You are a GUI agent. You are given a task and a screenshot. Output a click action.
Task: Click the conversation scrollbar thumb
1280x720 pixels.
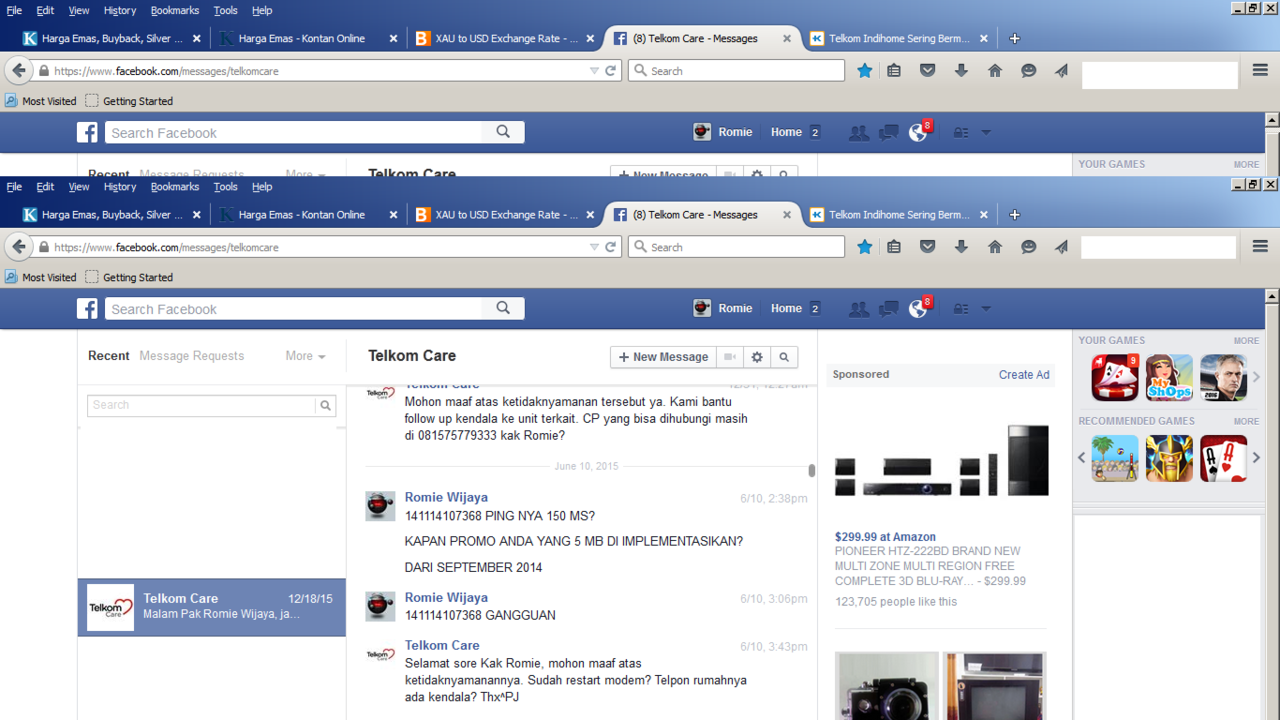[812, 470]
